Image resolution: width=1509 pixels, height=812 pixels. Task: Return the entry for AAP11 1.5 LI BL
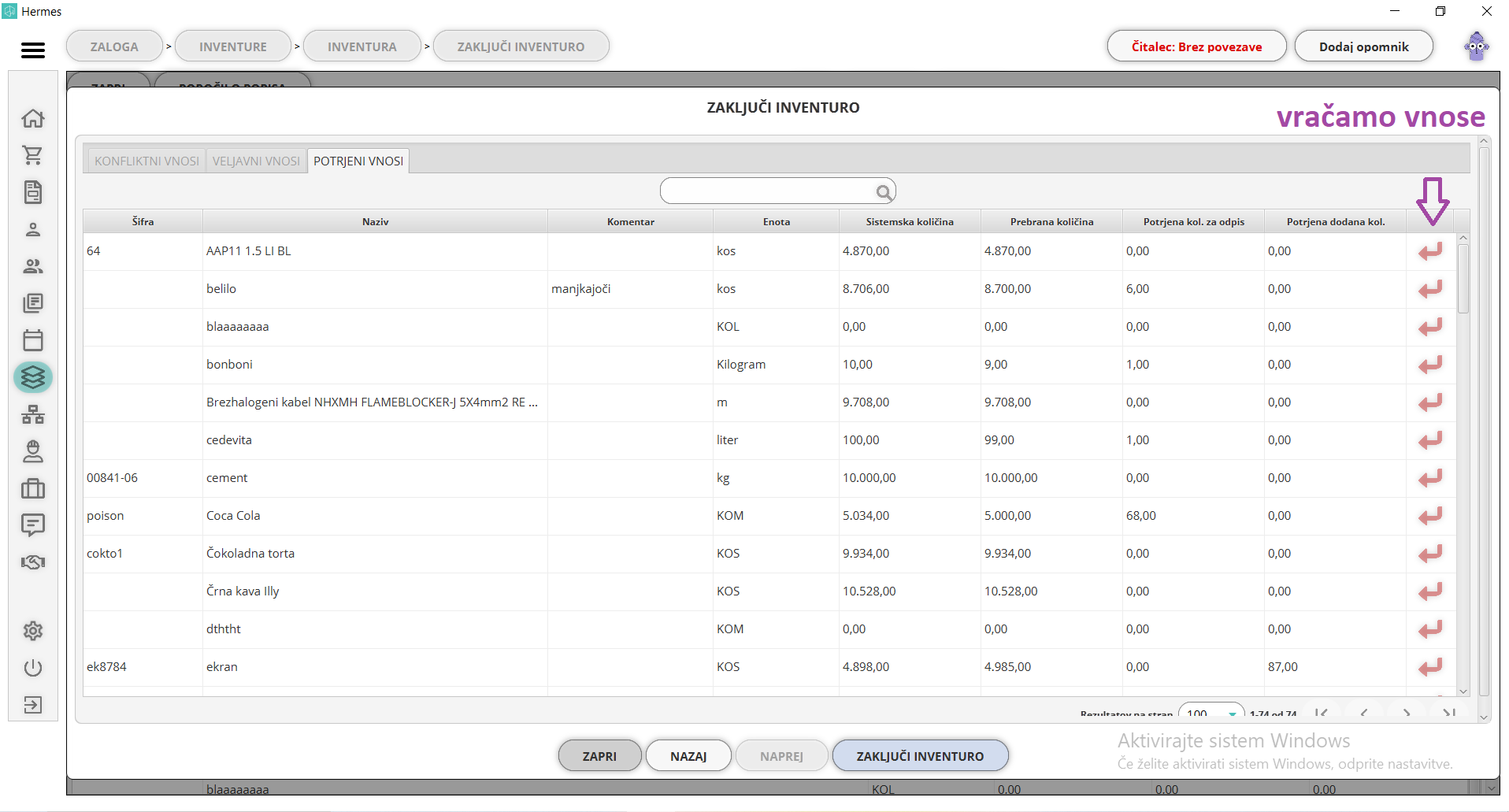tap(1430, 251)
